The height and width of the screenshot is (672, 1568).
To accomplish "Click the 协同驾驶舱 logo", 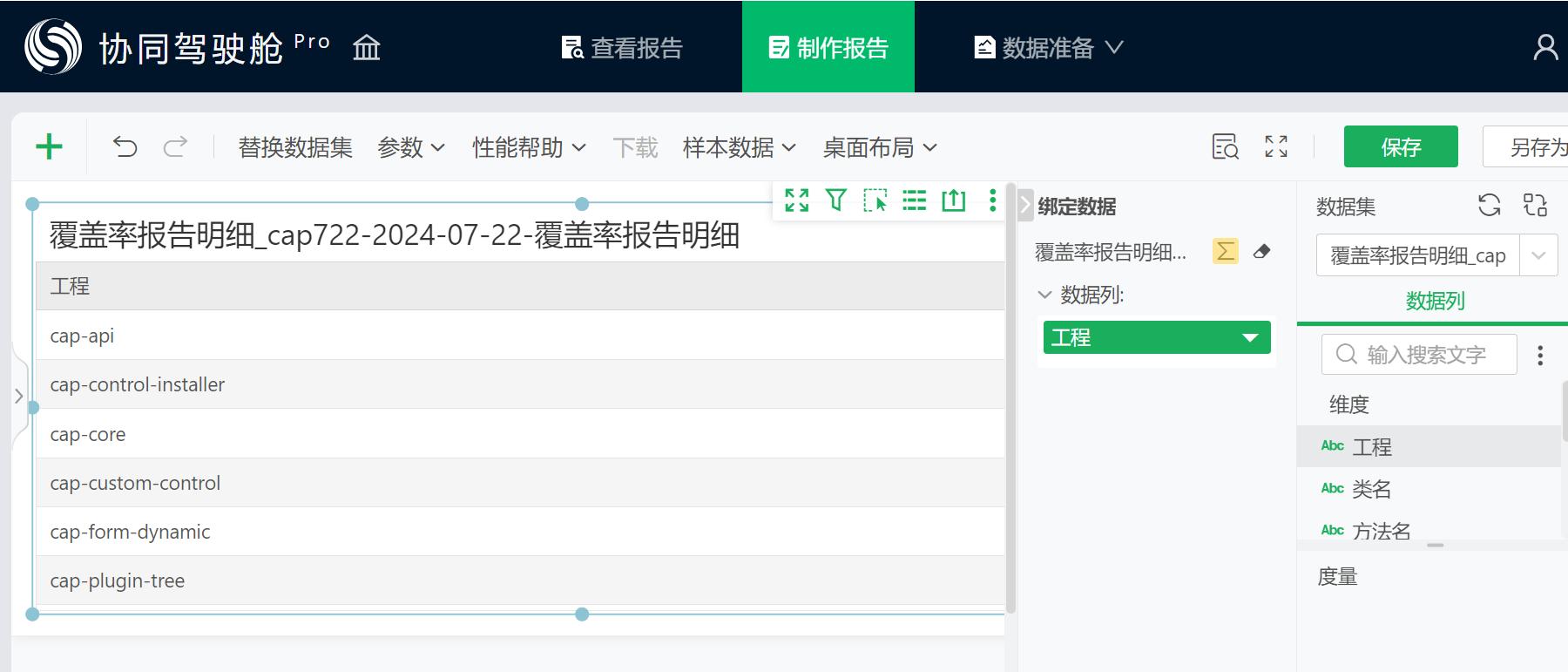I will (53, 46).
